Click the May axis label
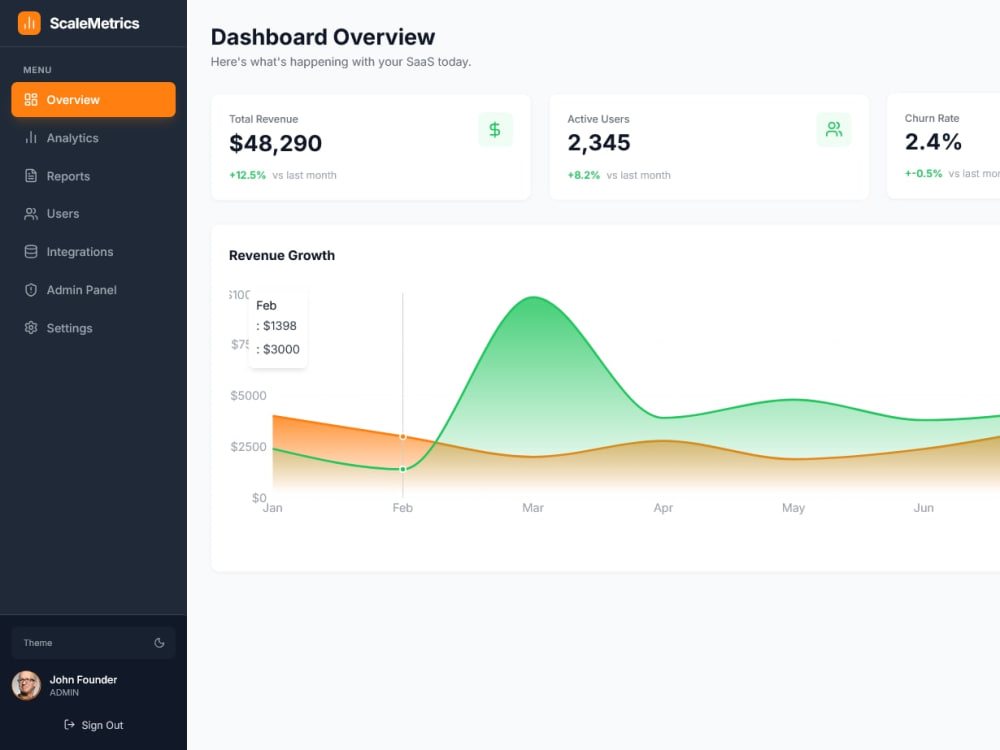Viewport: 1000px width, 750px height. click(793, 508)
